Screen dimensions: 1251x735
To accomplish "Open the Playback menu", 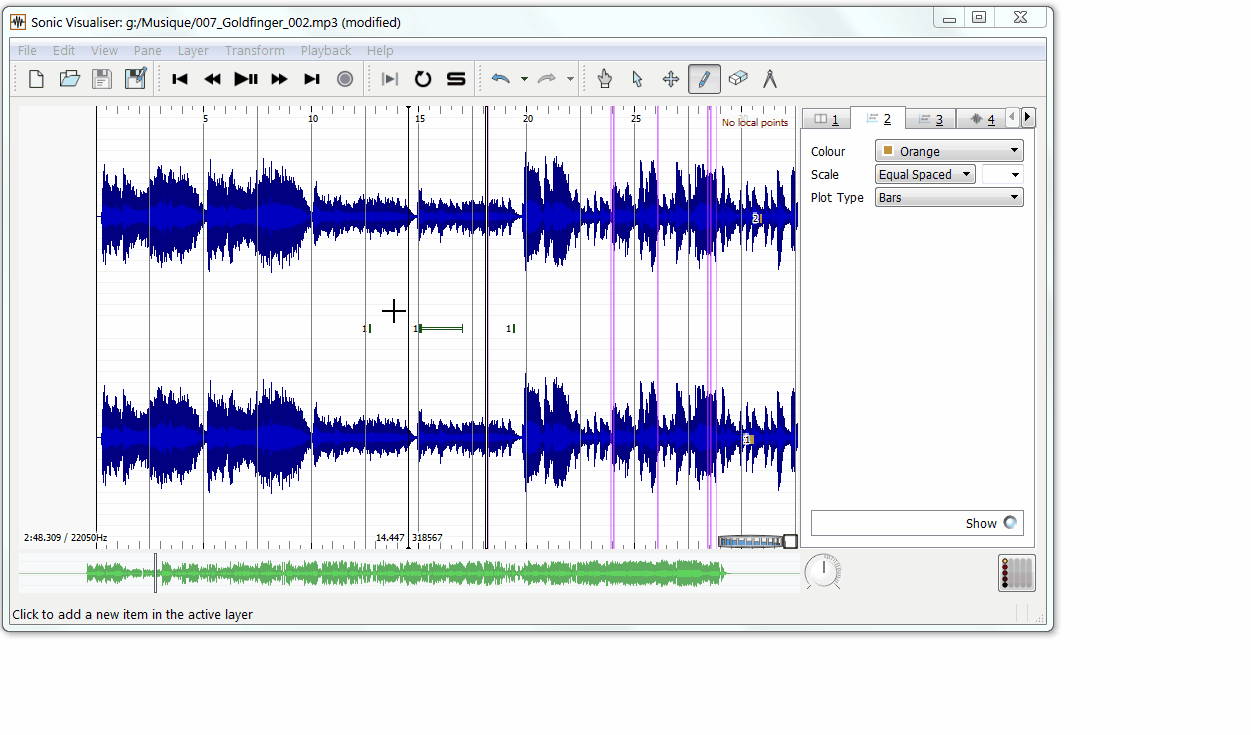I will (326, 50).
